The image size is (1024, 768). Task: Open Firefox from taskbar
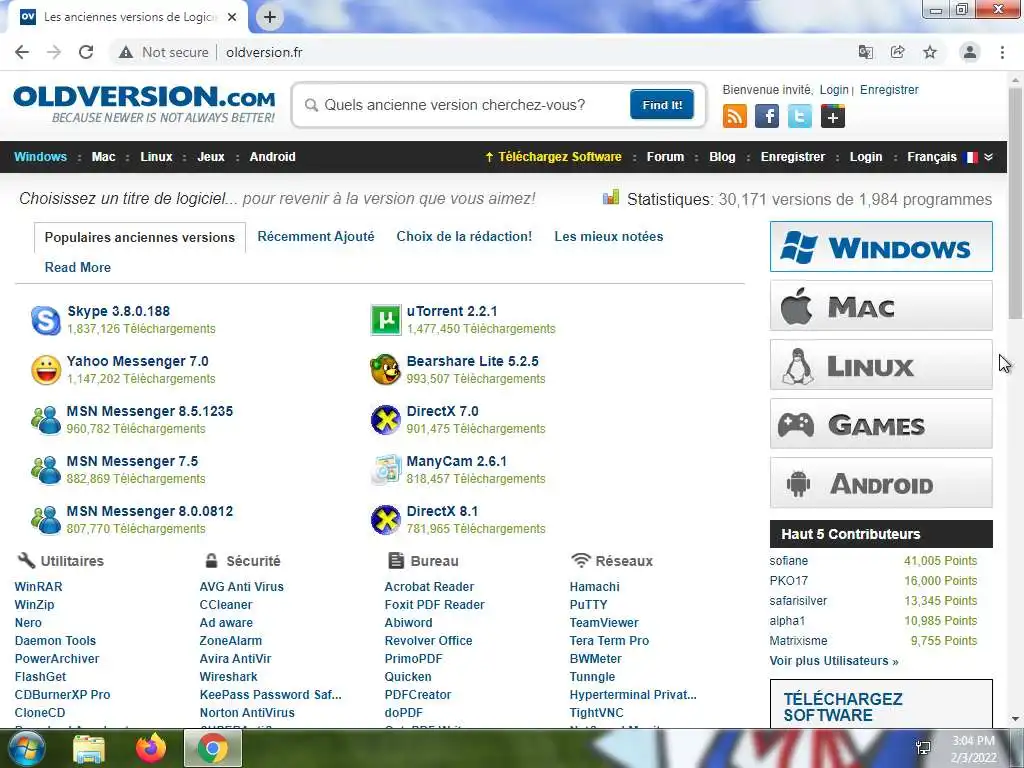pyautogui.click(x=151, y=748)
